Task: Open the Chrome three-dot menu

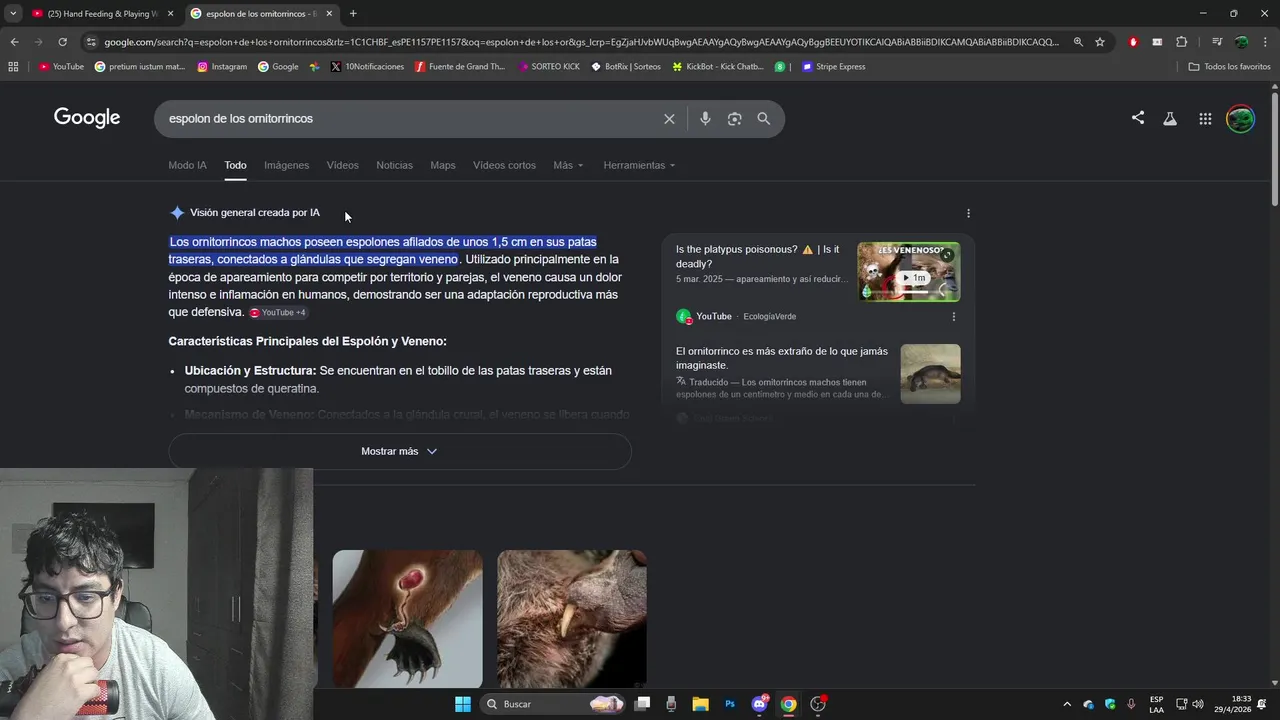Action: point(1264,42)
